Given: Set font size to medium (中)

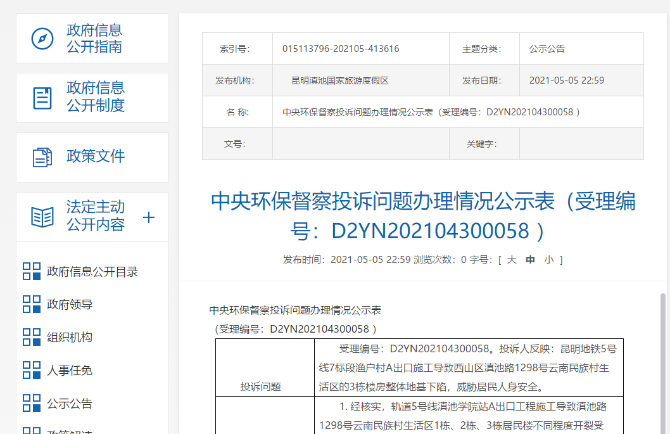Looking at the screenshot, I should (x=529, y=260).
